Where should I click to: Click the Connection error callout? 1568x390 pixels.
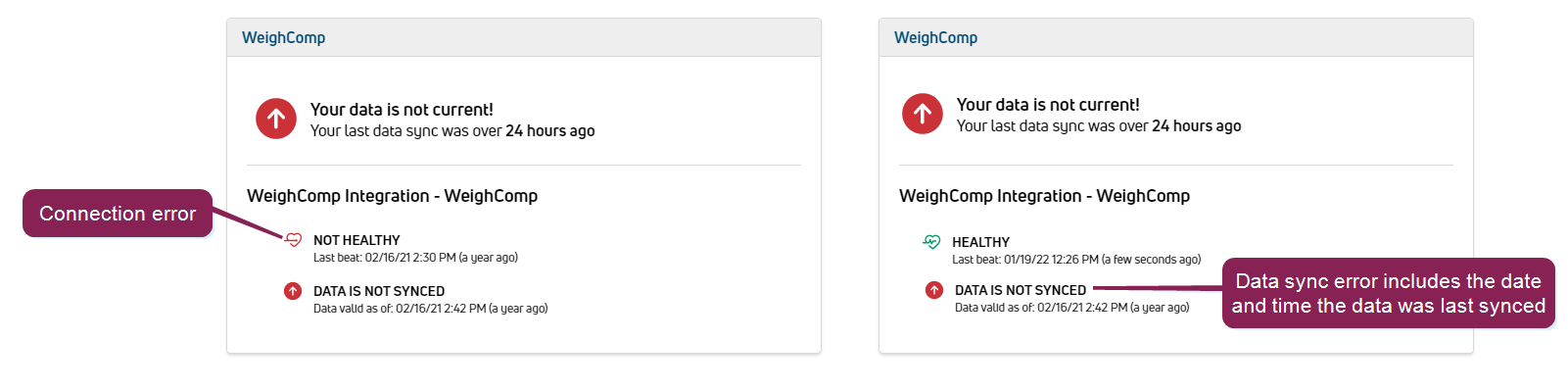point(118,214)
